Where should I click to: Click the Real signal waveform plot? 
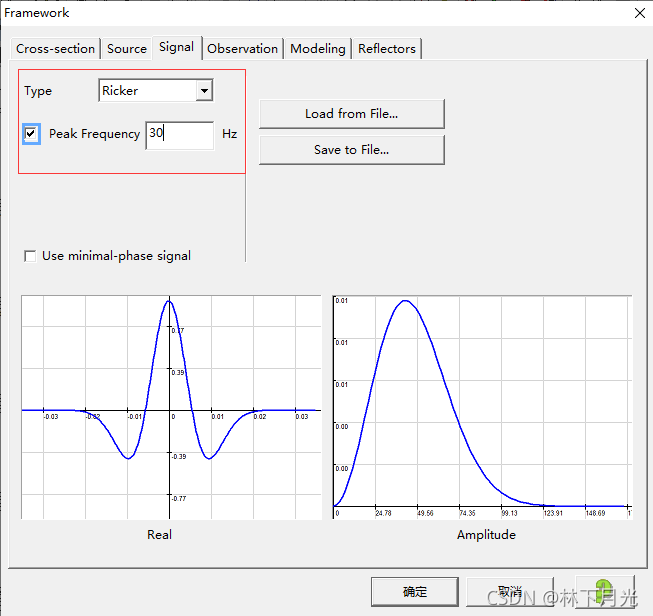click(171, 407)
